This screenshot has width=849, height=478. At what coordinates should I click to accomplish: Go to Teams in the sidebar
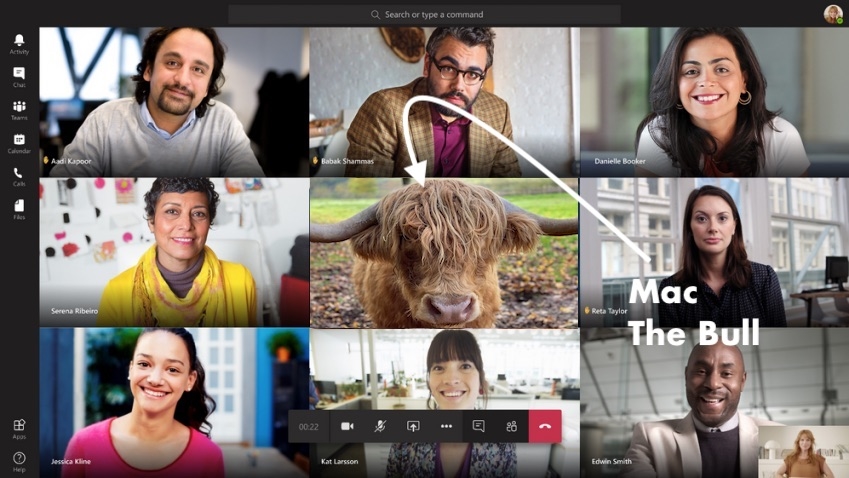tap(19, 110)
